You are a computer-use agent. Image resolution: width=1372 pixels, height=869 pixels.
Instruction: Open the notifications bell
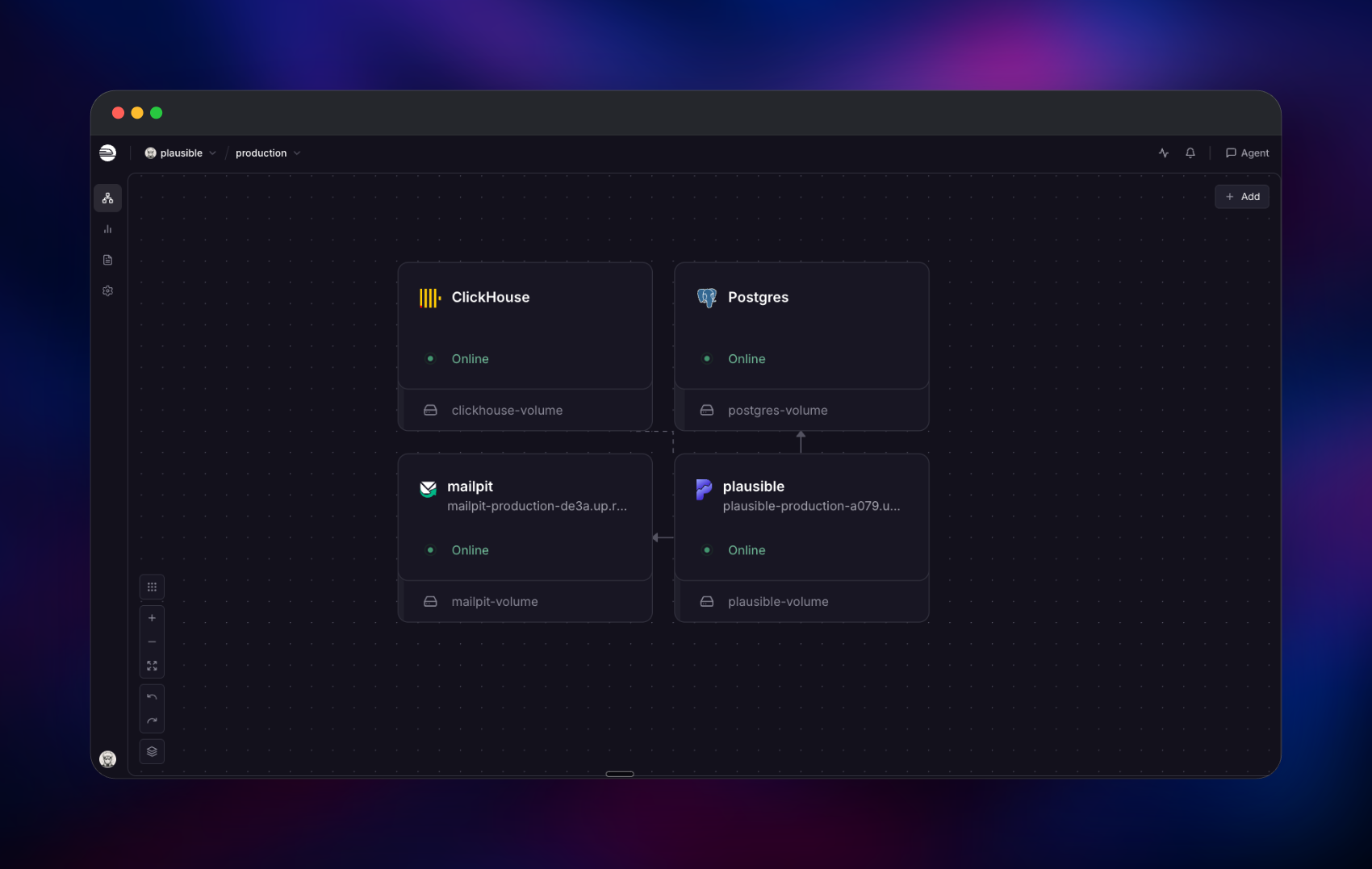(1190, 153)
